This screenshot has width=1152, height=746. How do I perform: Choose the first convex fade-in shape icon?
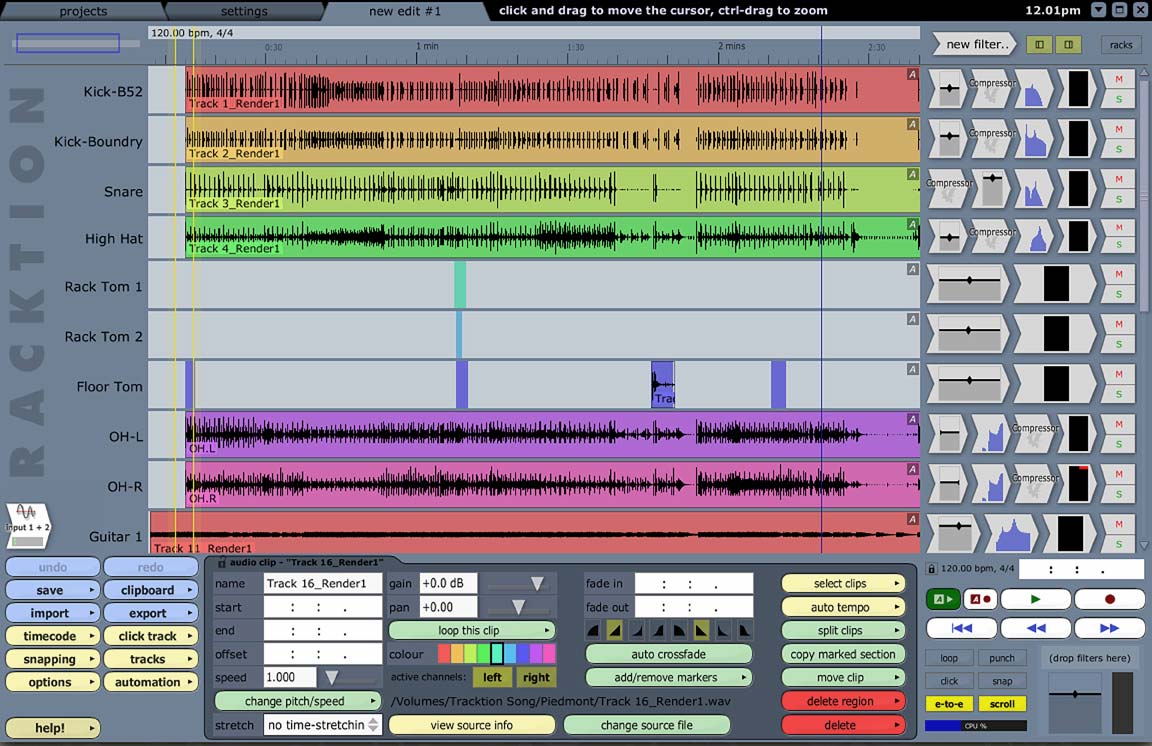pyautogui.click(x=594, y=630)
